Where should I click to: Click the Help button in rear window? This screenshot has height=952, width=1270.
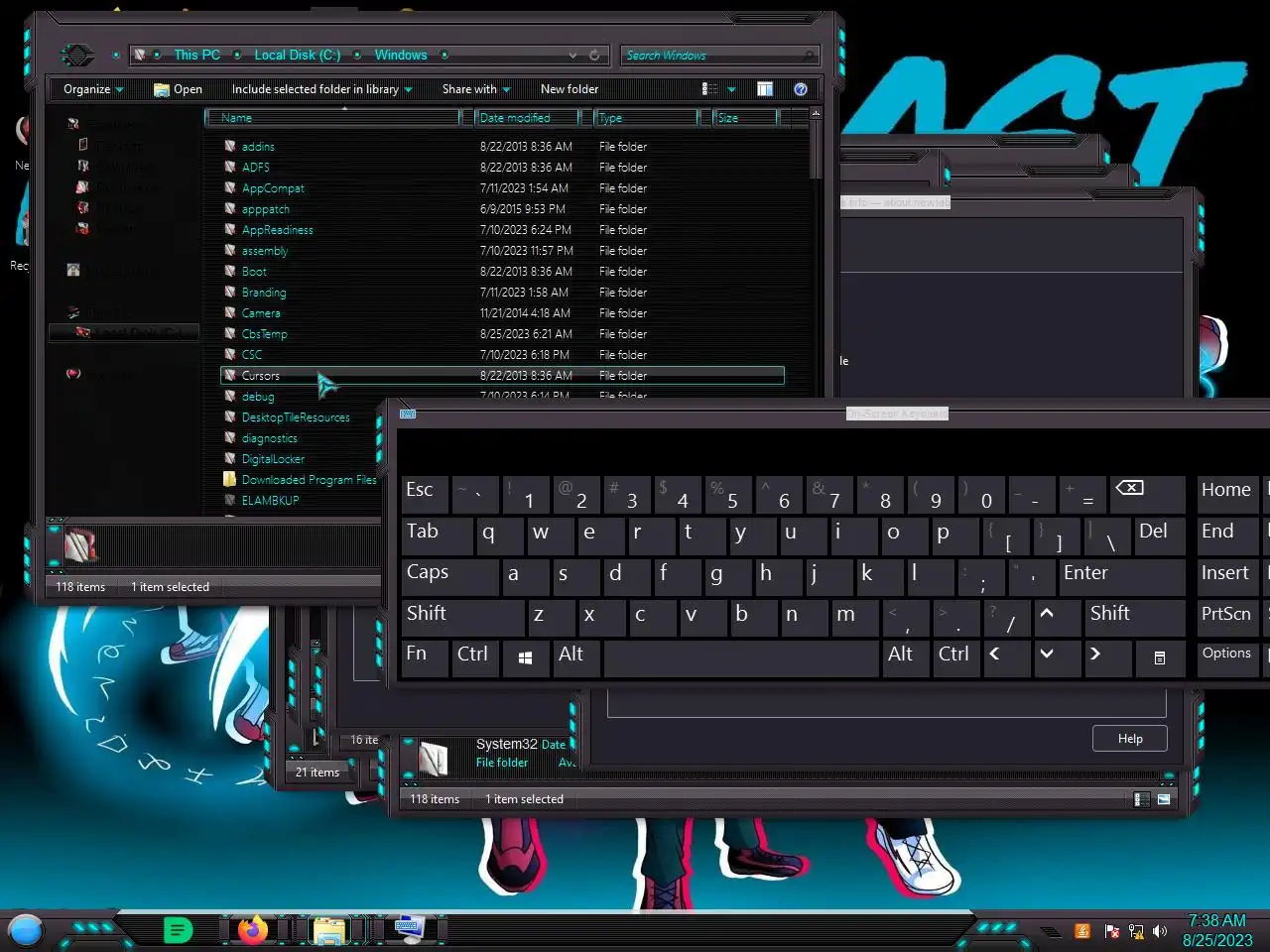(1130, 739)
